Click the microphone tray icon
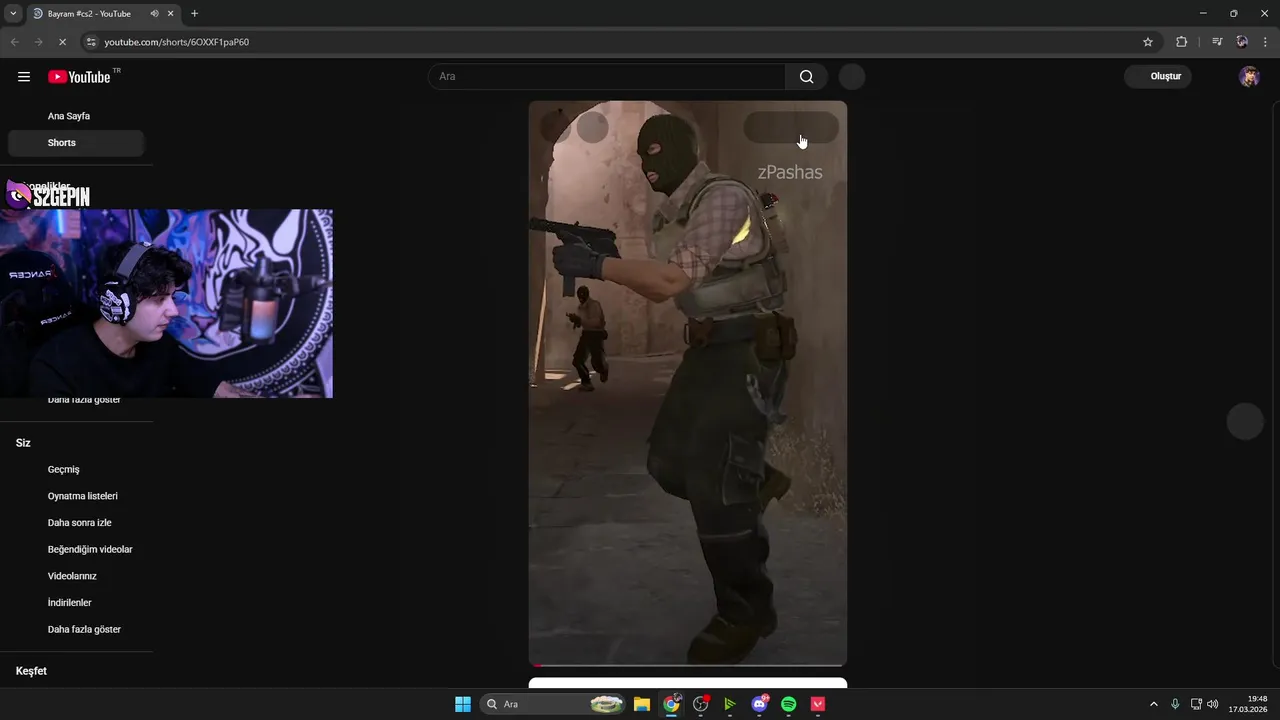This screenshot has height=720, width=1280. point(1175,704)
